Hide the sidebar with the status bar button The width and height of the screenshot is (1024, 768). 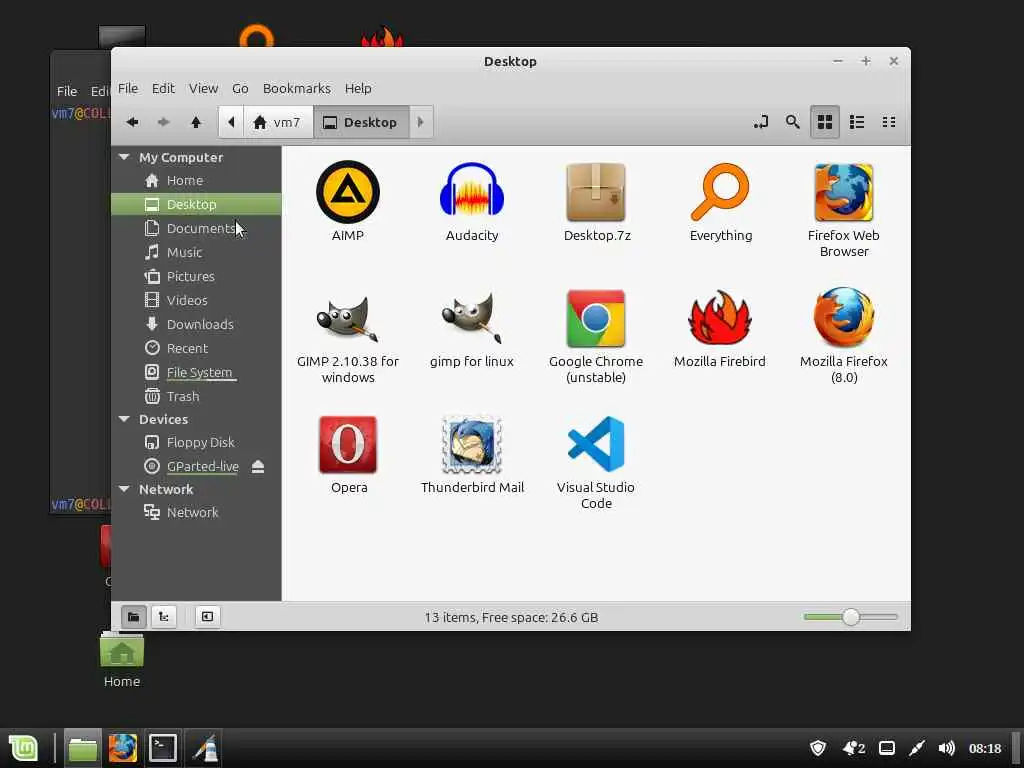[x=207, y=616]
